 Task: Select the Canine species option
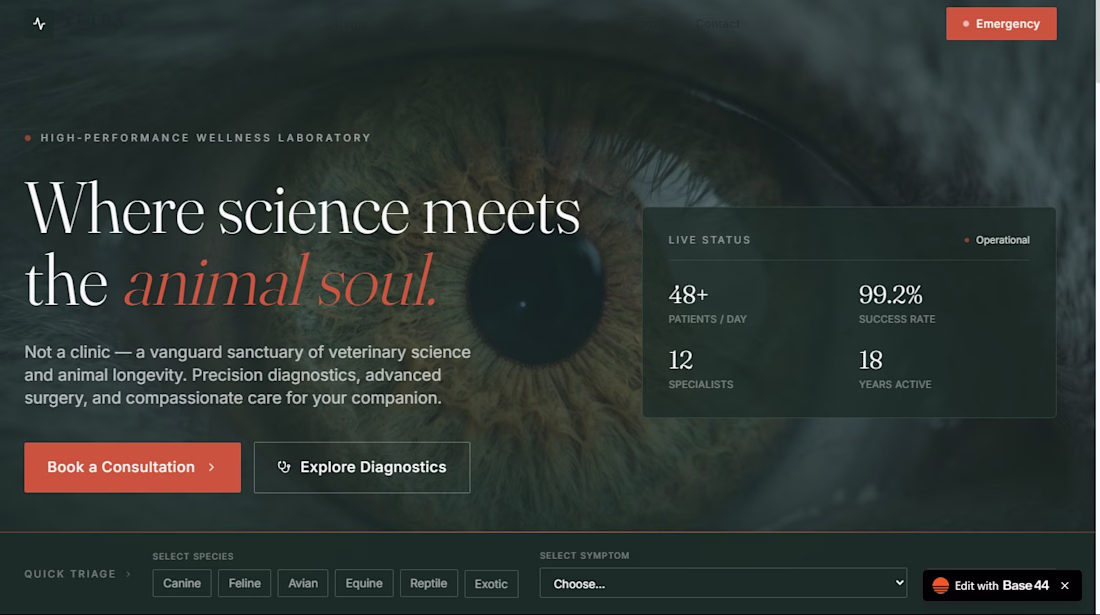tap(182, 583)
